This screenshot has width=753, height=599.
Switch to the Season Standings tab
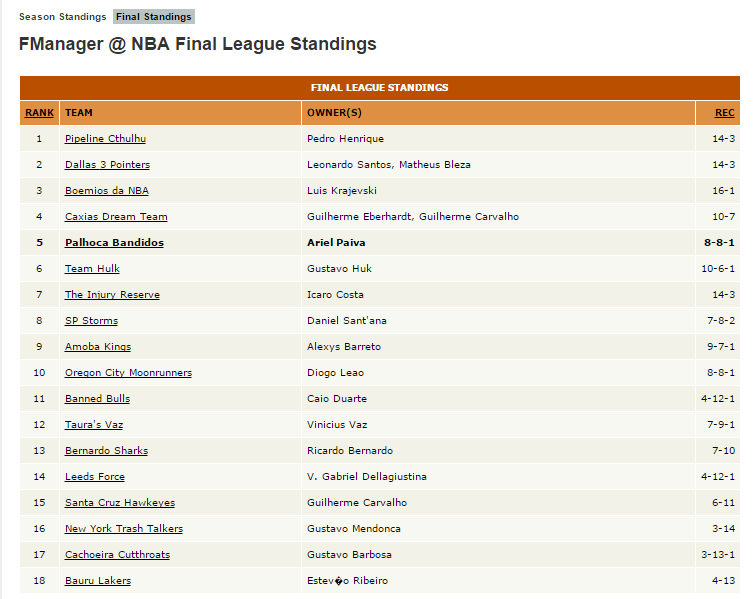pos(62,17)
